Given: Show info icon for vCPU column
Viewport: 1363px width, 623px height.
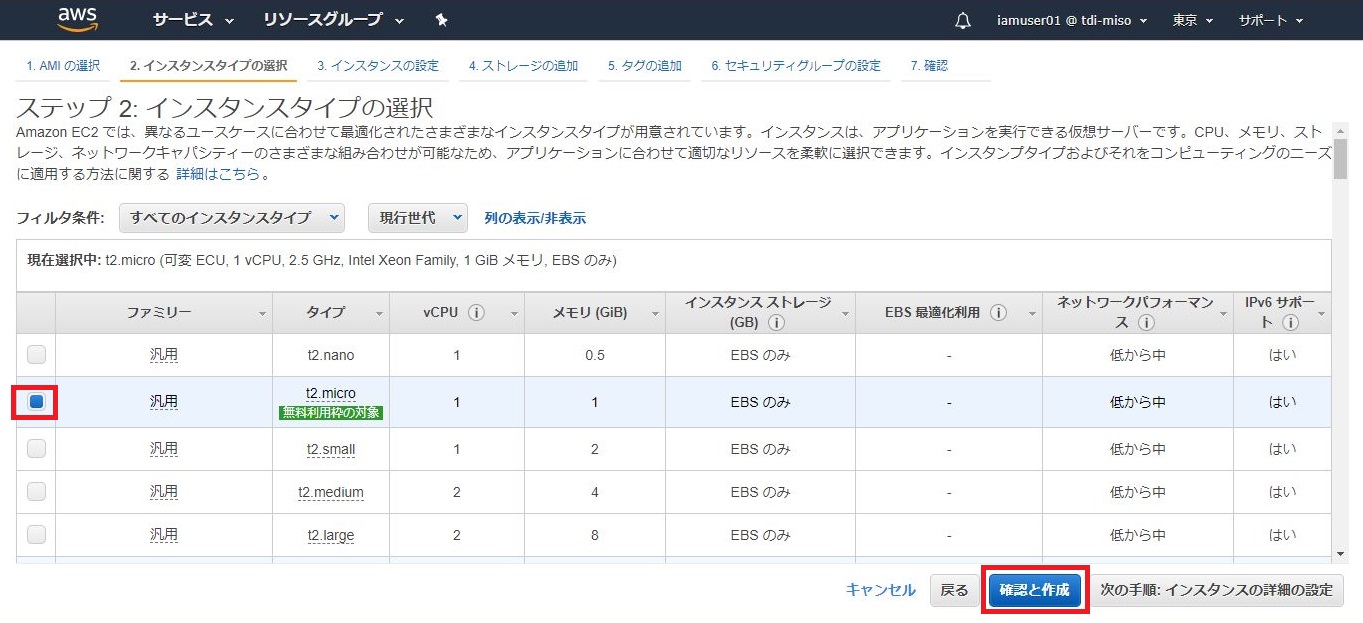Looking at the screenshot, I should pos(476,312).
